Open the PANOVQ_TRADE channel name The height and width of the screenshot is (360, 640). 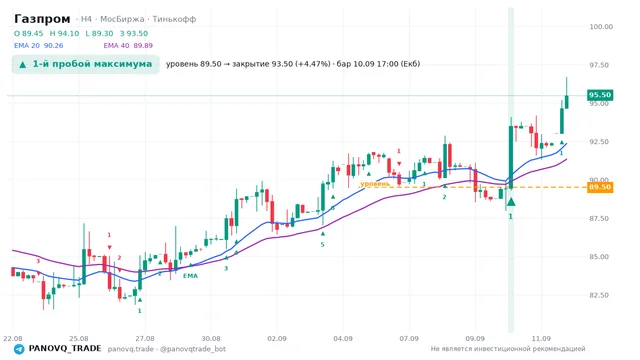coord(65,349)
